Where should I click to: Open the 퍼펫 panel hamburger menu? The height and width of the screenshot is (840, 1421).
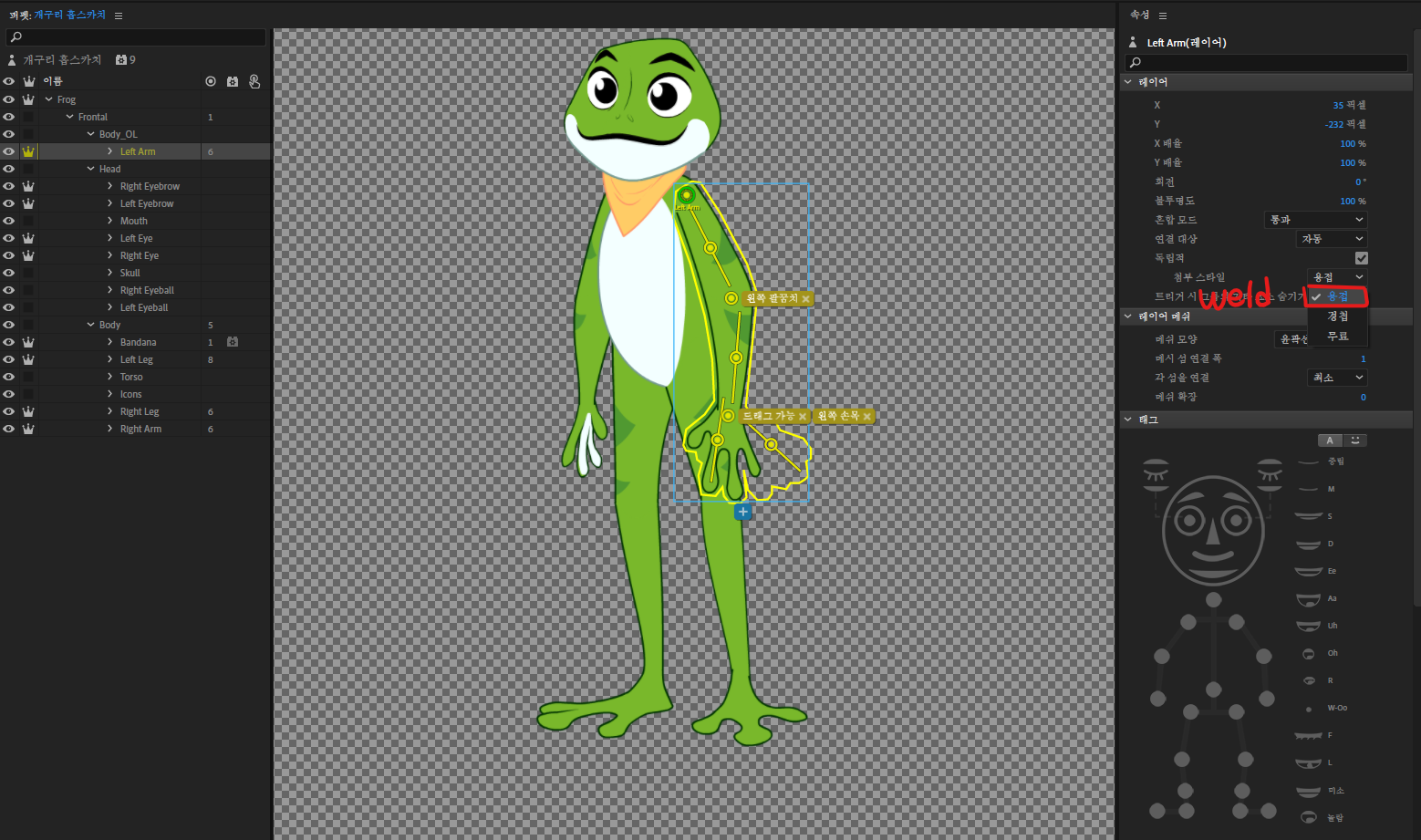[119, 15]
